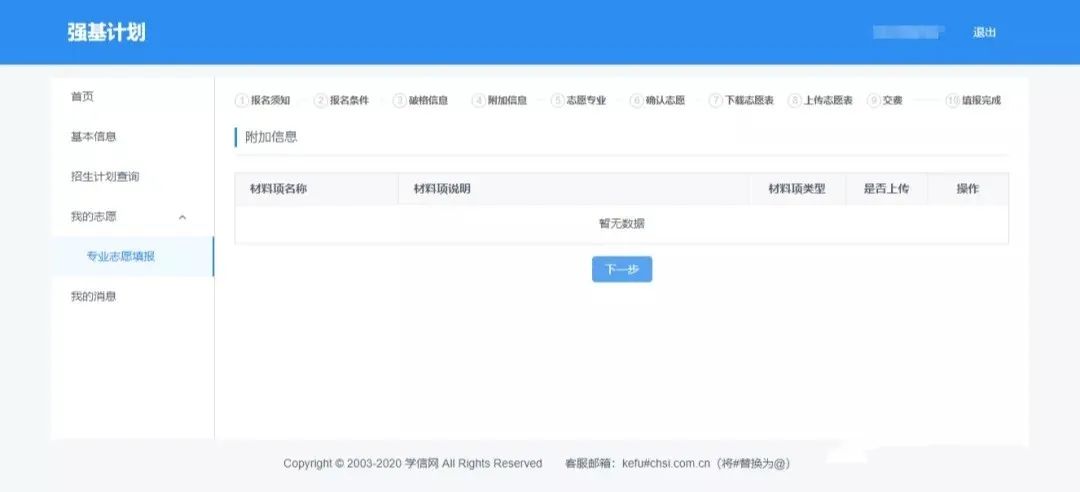
Task: Open 我的消息 in sidebar
Action: click(93, 297)
